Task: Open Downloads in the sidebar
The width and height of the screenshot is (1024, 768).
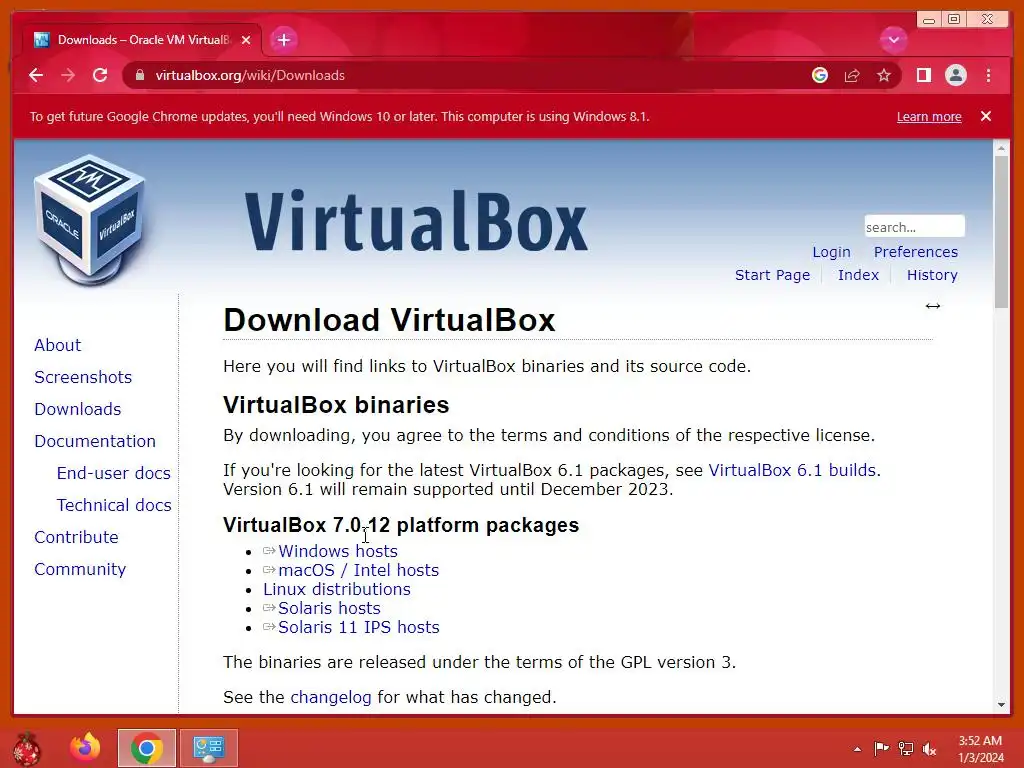Action: [78, 409]
